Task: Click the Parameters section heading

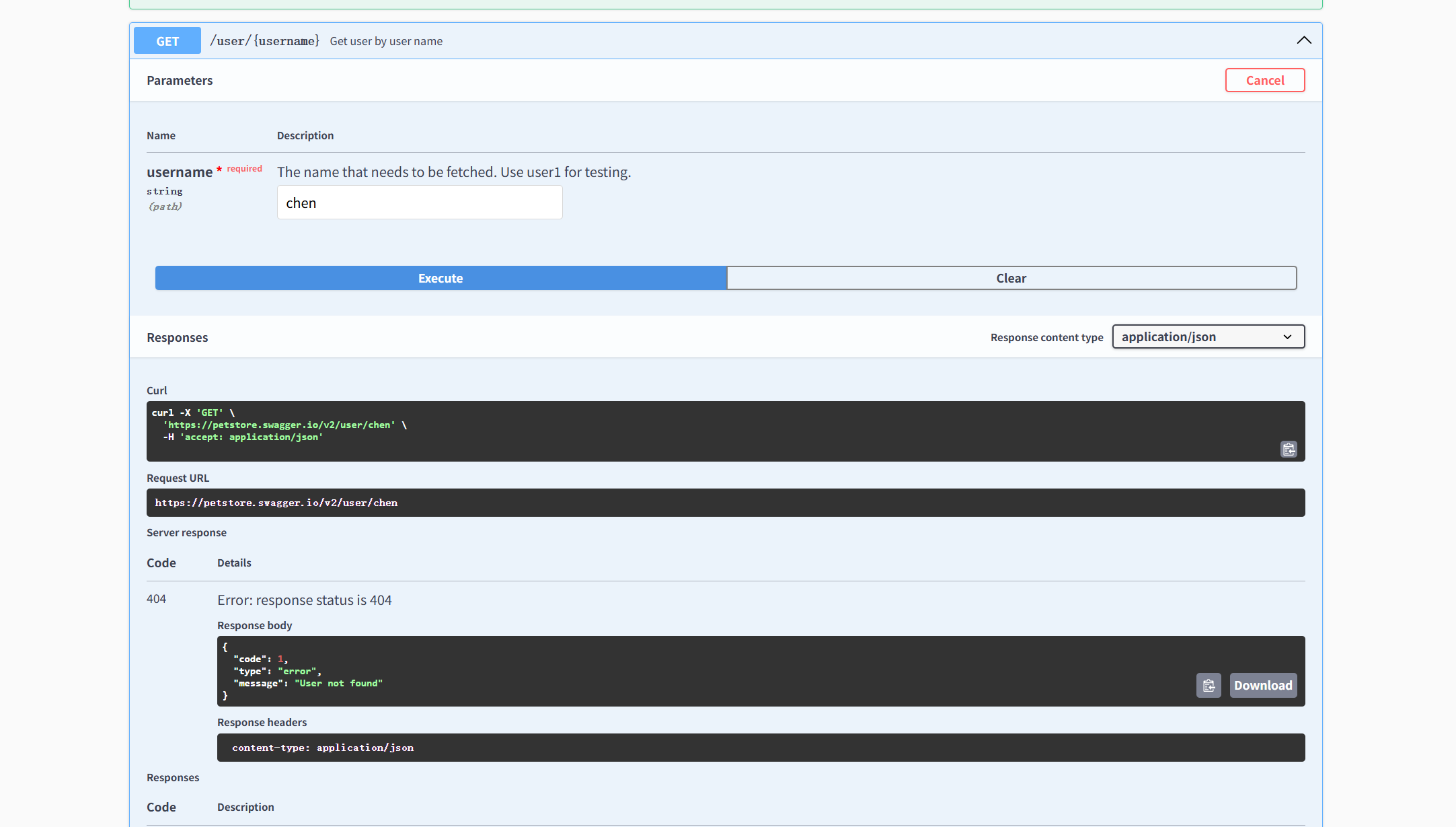Action: point(180,81)
